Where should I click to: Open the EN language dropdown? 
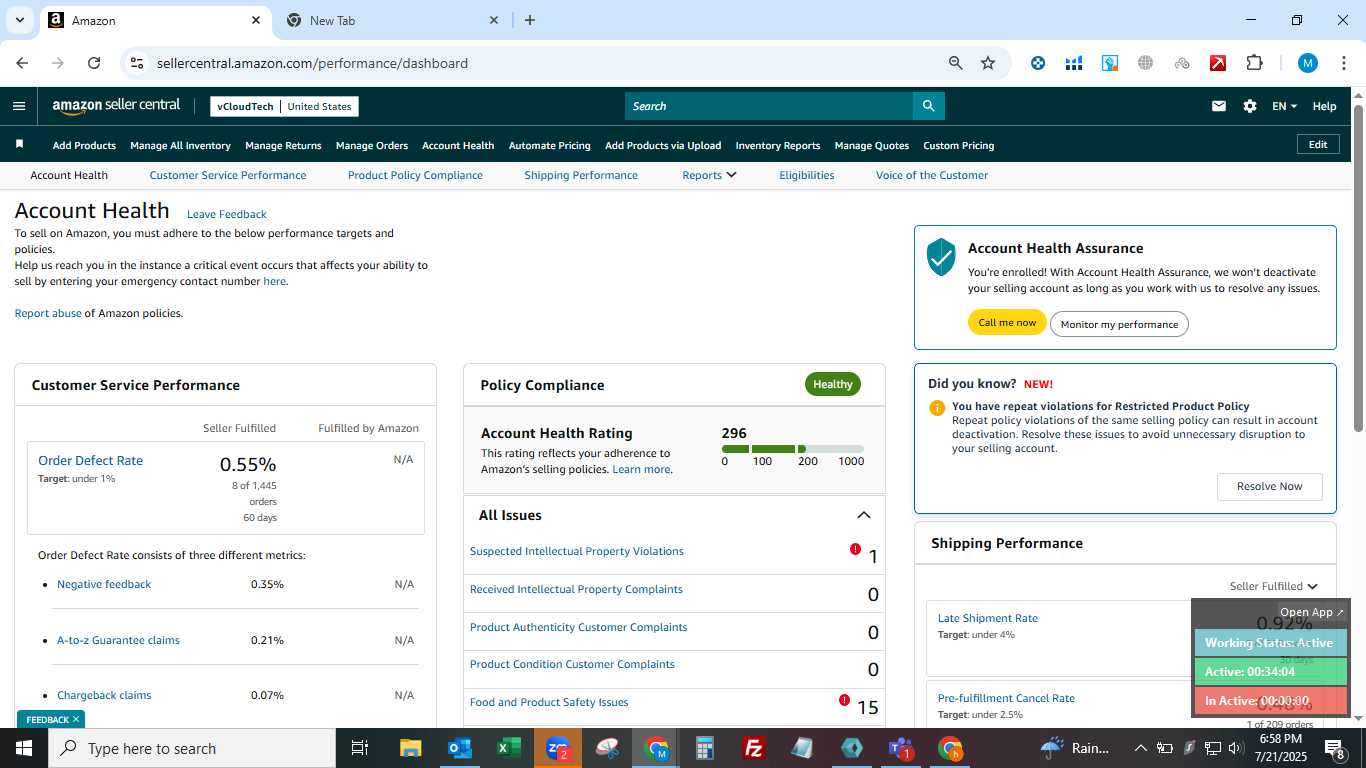[1284, 106]
